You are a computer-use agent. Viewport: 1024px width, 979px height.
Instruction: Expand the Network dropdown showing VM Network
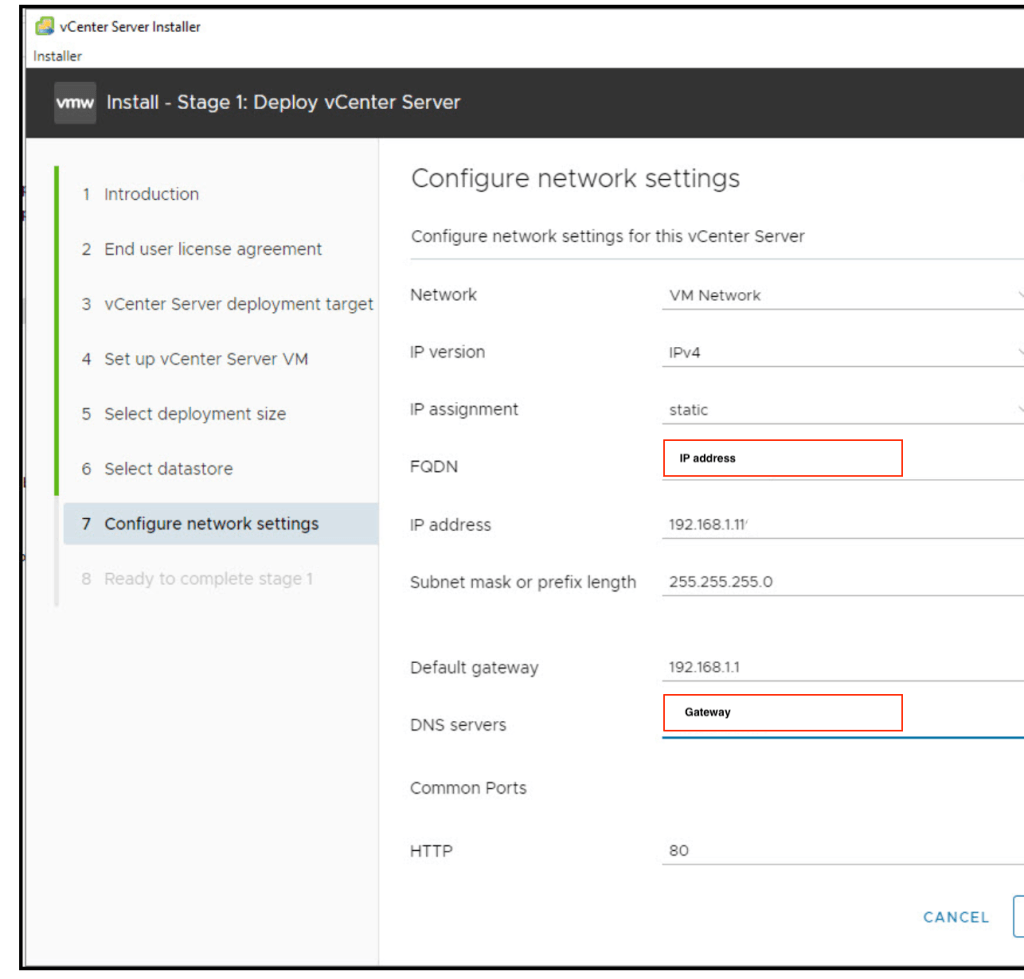(x=842, y=295)
